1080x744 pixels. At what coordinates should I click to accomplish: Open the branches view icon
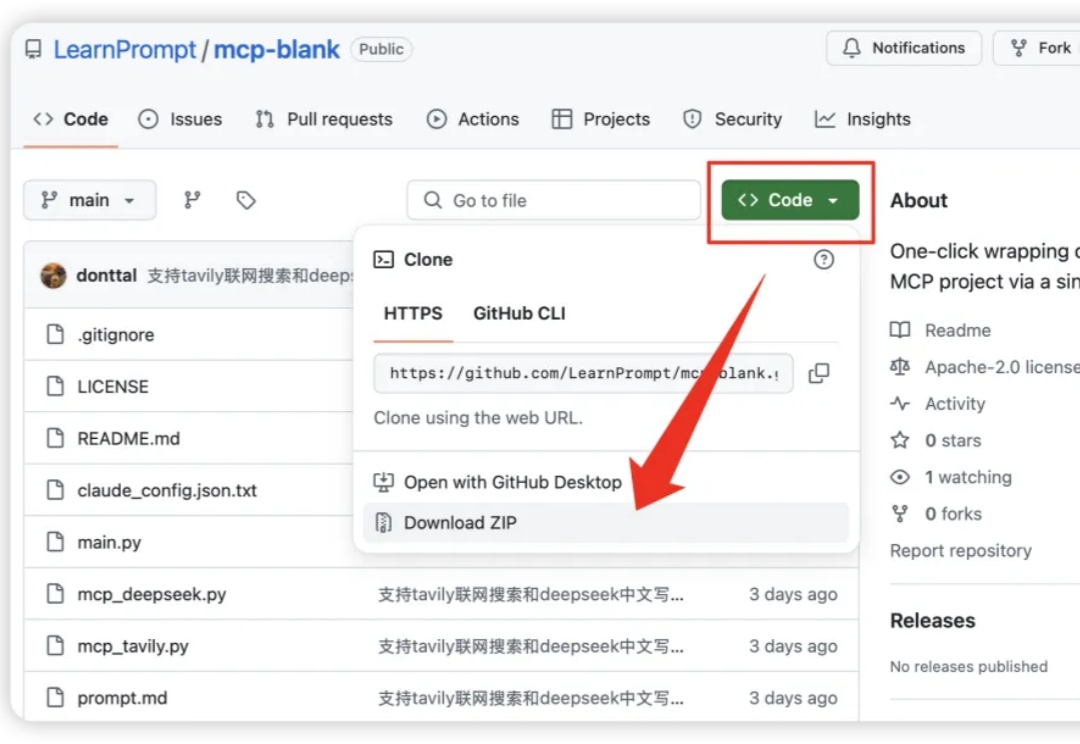(192, 200)
